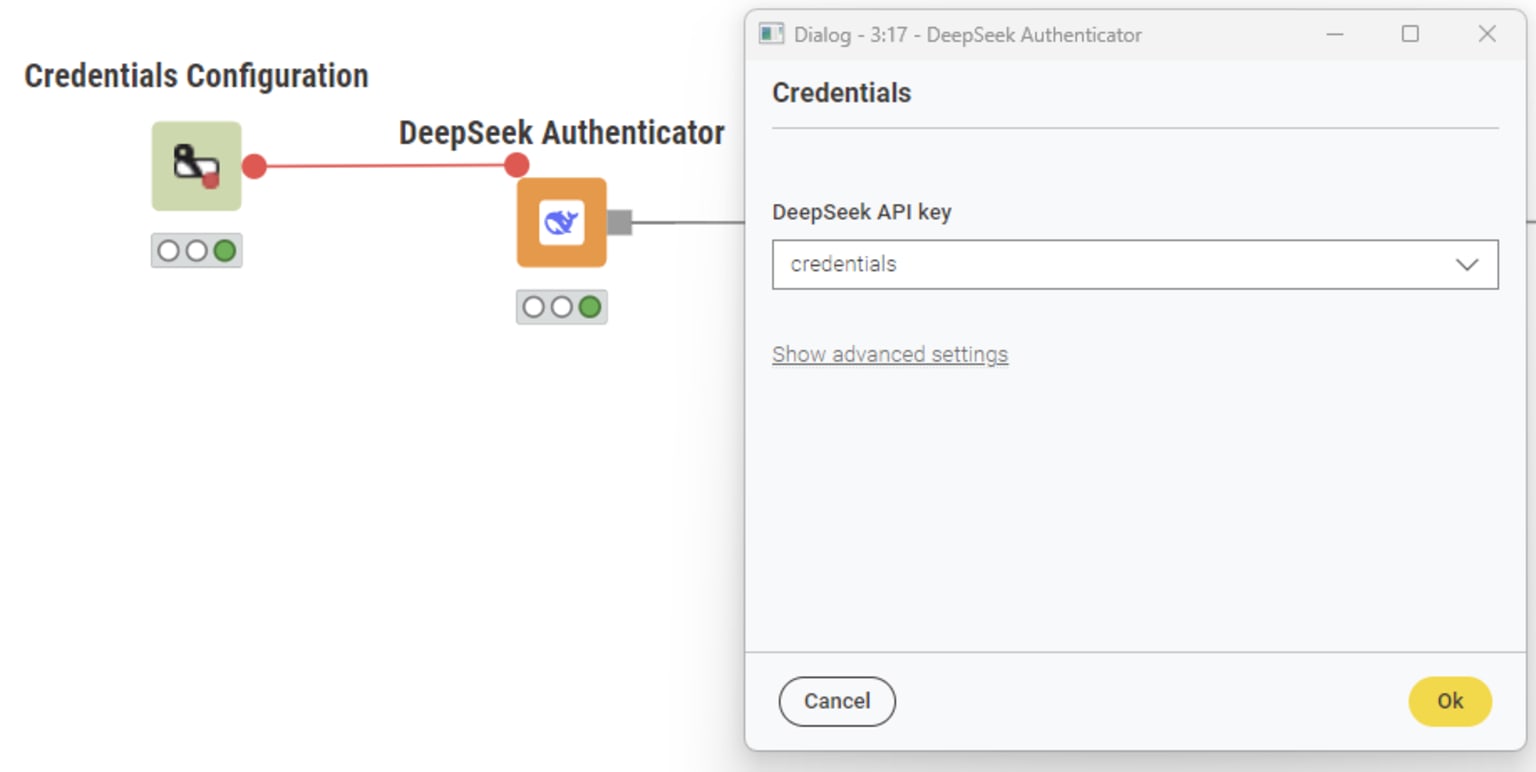
Task: Click the DeepSeek API key field label
Action: pyautogui.click(x=861, y=212)
